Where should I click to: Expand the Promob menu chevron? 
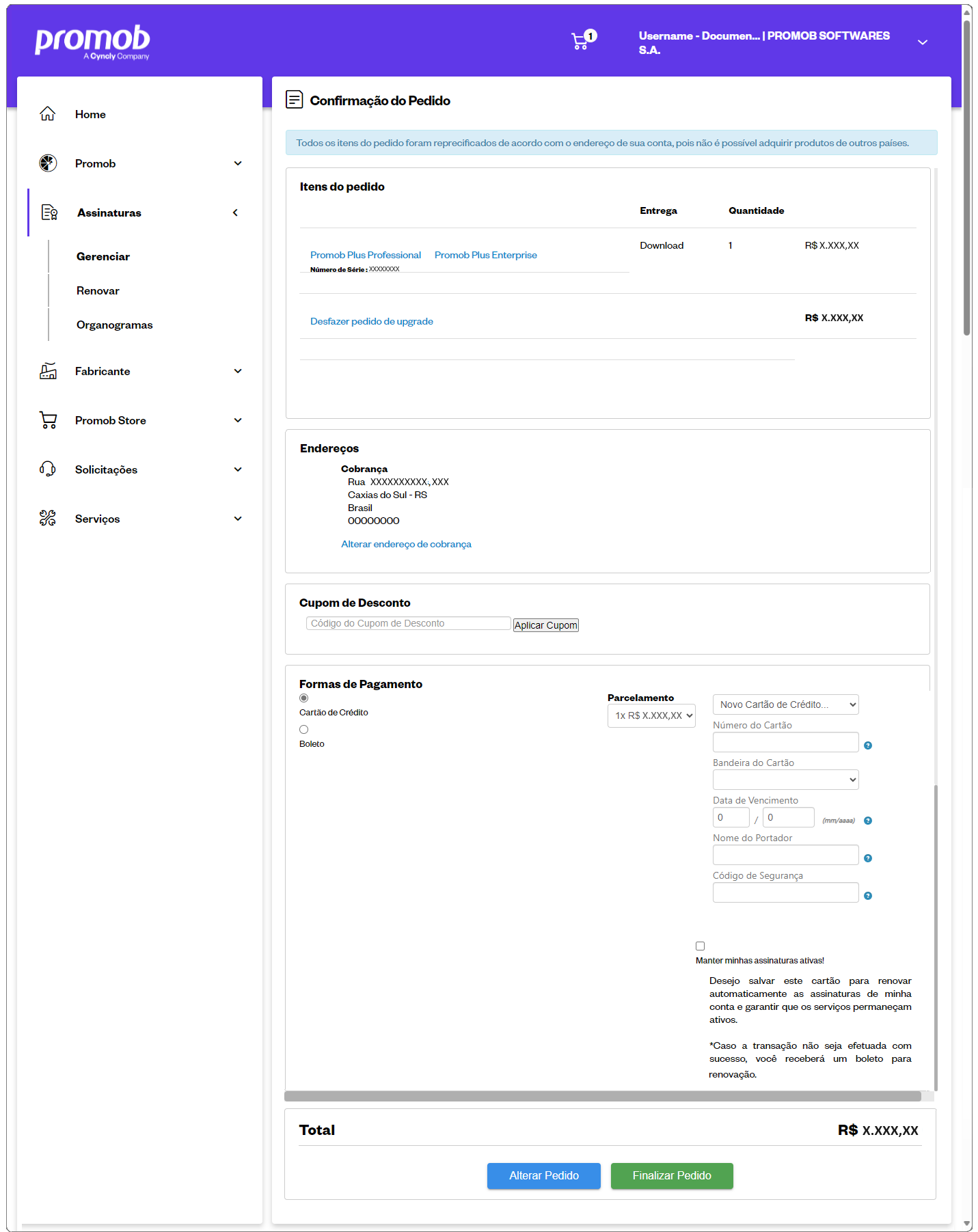(238, 163)
